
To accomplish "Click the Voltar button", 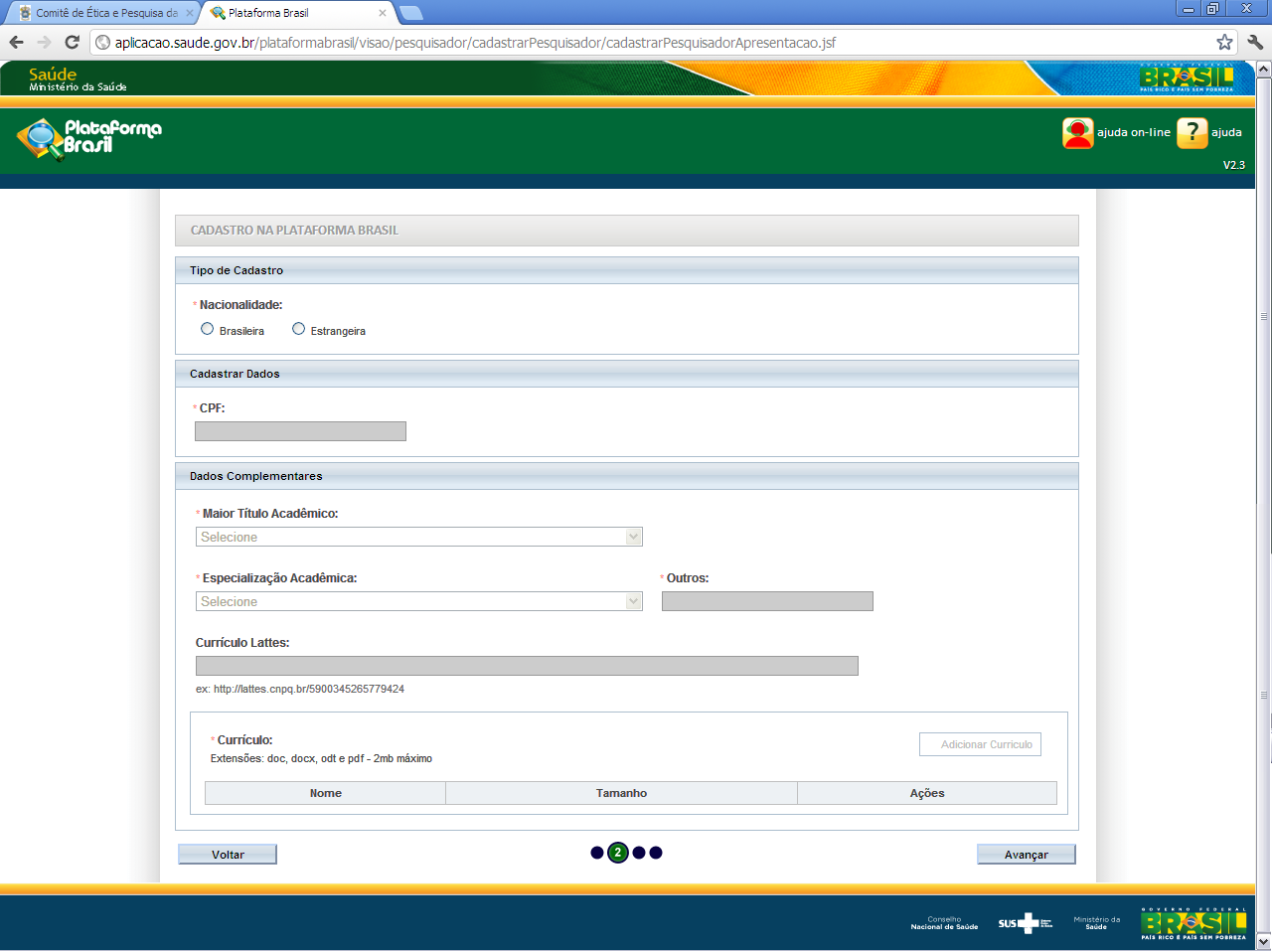I will [x=228, y=855].
